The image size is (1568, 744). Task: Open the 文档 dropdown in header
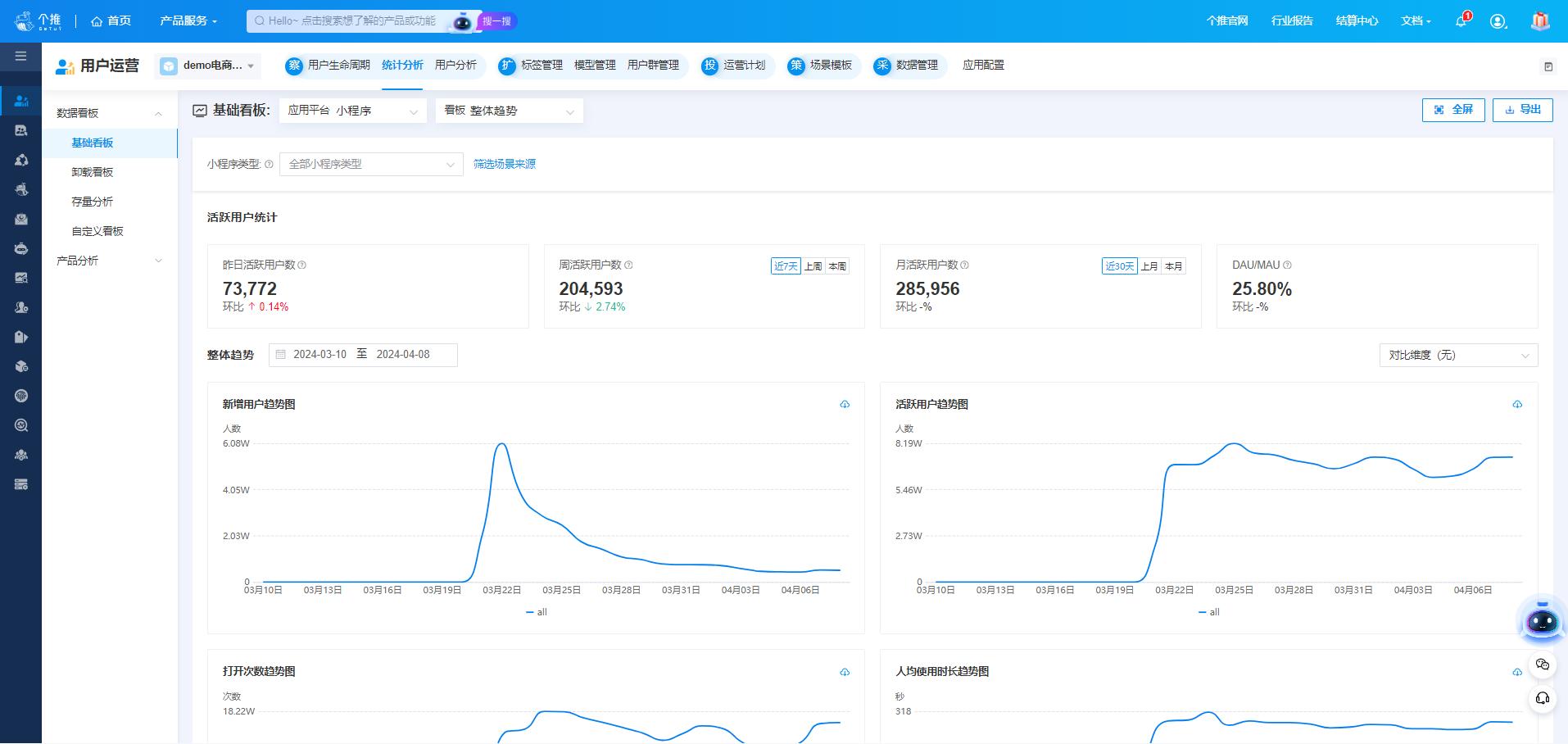(x=1416, y=20)
